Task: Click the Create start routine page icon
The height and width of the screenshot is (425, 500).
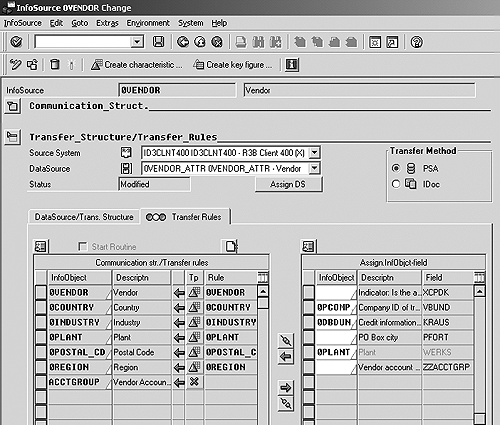Action: click(230, 246)
